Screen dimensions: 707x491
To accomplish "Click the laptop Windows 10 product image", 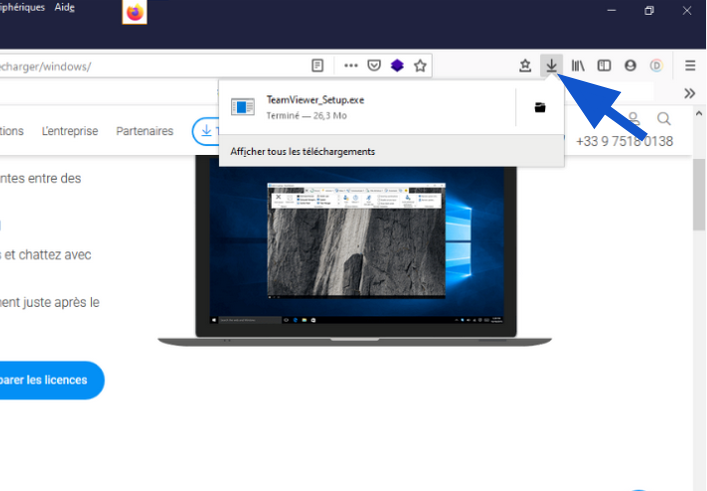I will [x=355, y=251].
